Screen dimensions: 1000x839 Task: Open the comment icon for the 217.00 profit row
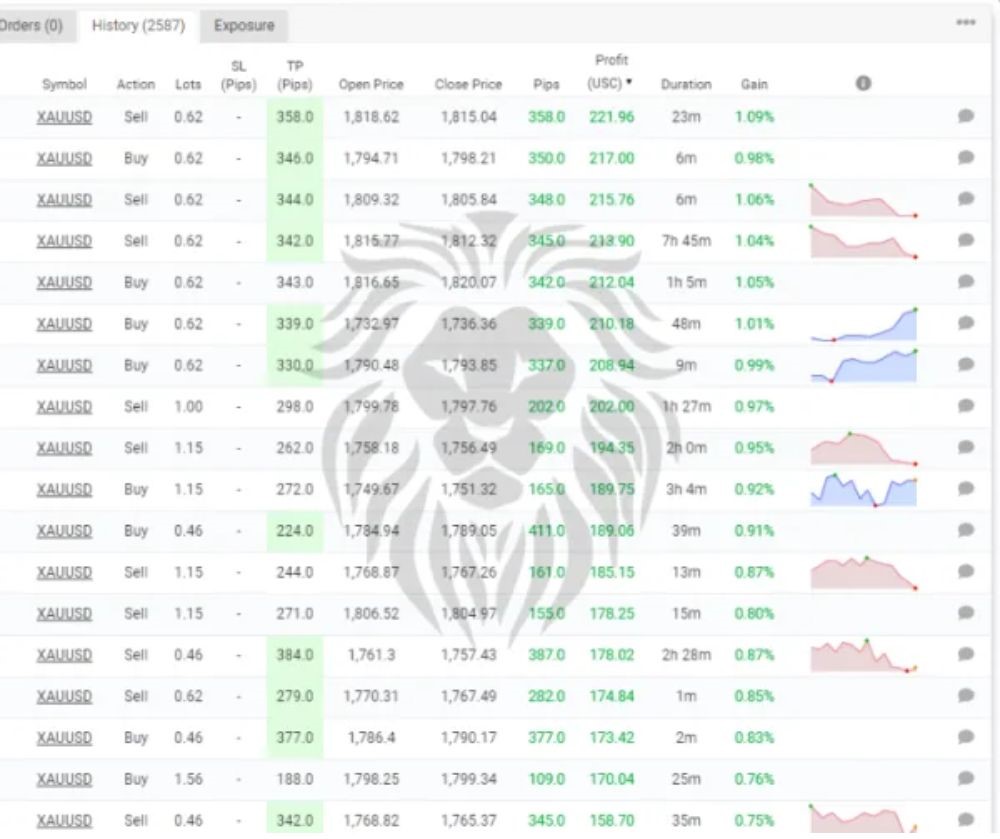(966, 157)
